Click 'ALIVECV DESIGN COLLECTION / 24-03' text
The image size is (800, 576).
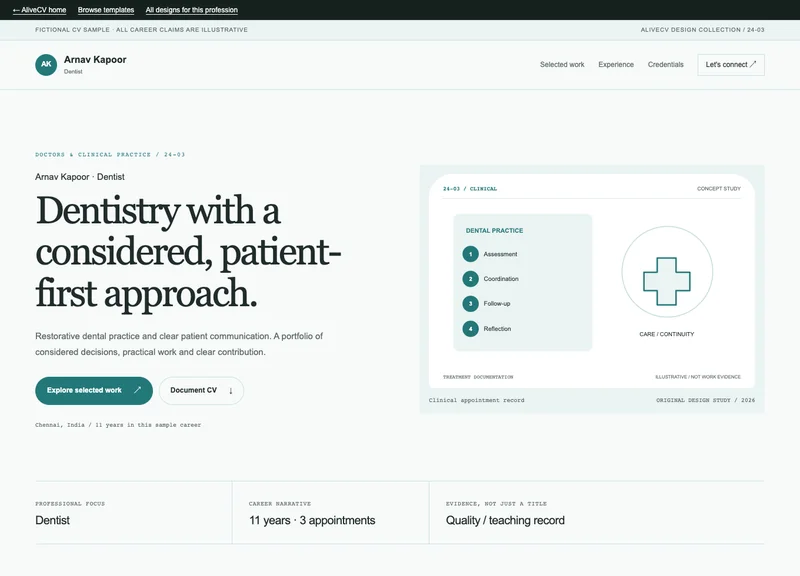click(703, 30)
